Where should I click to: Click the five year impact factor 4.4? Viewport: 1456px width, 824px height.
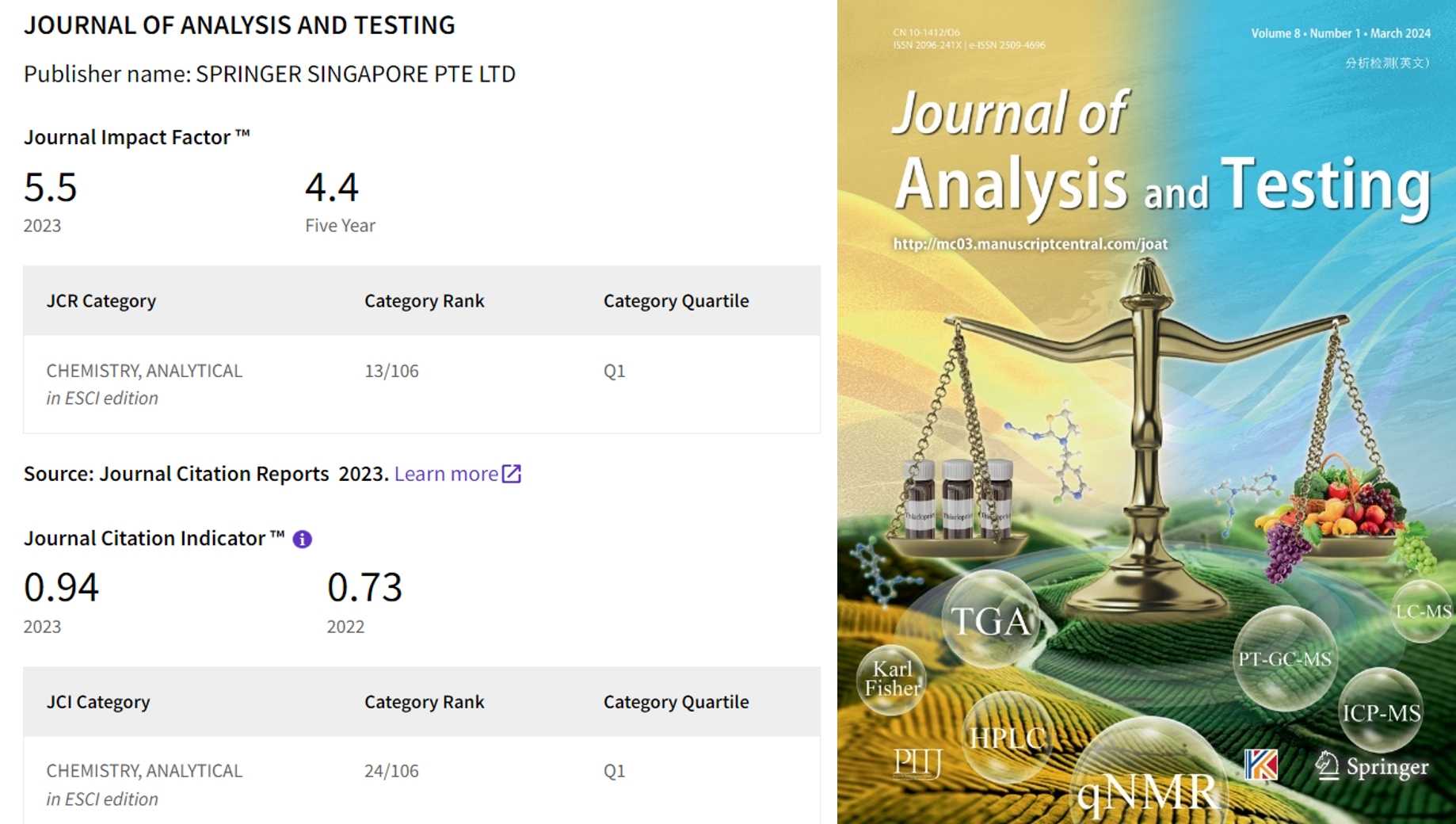[x=332, y=188]
